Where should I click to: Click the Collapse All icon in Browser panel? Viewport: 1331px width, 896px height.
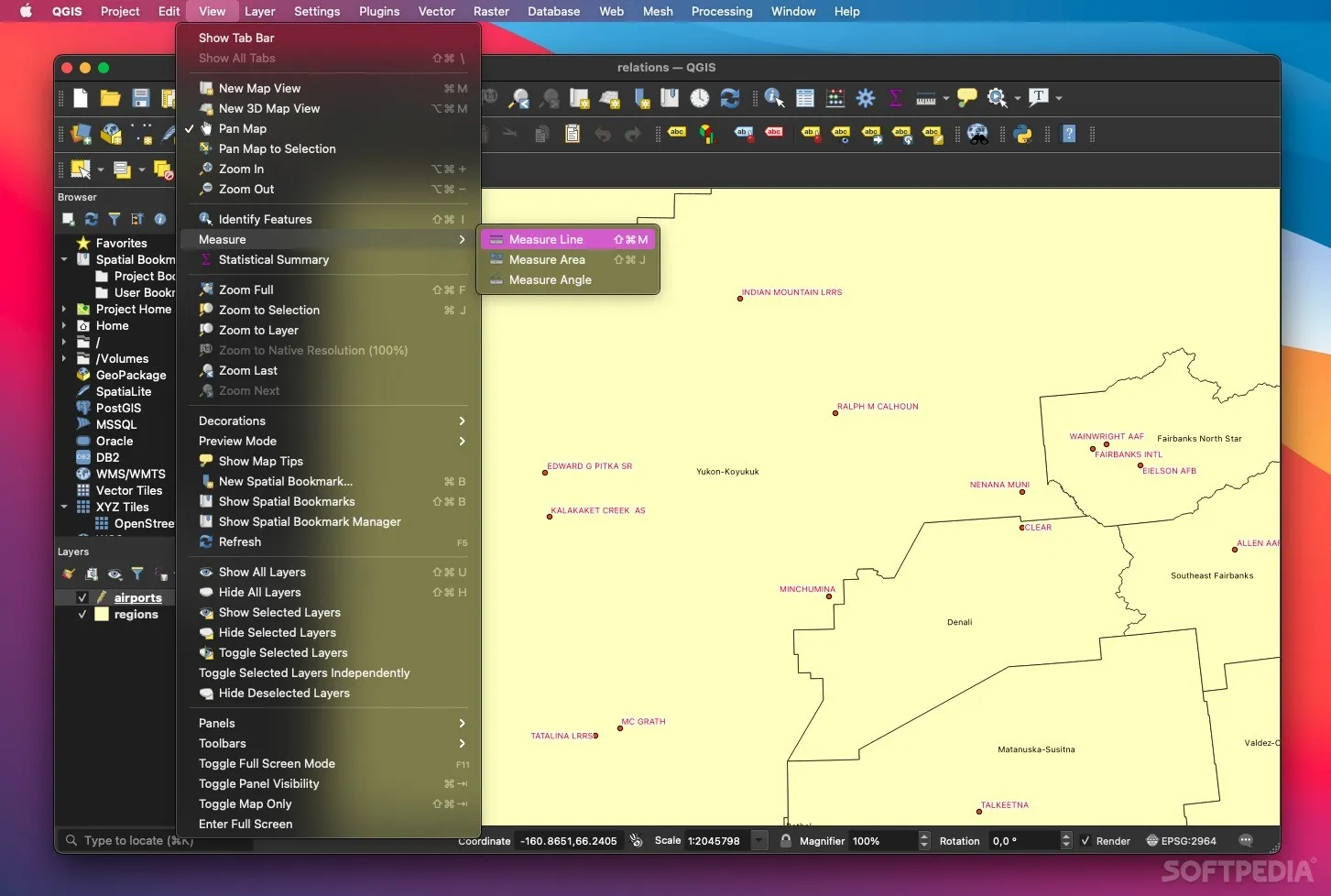pos(136,219)
